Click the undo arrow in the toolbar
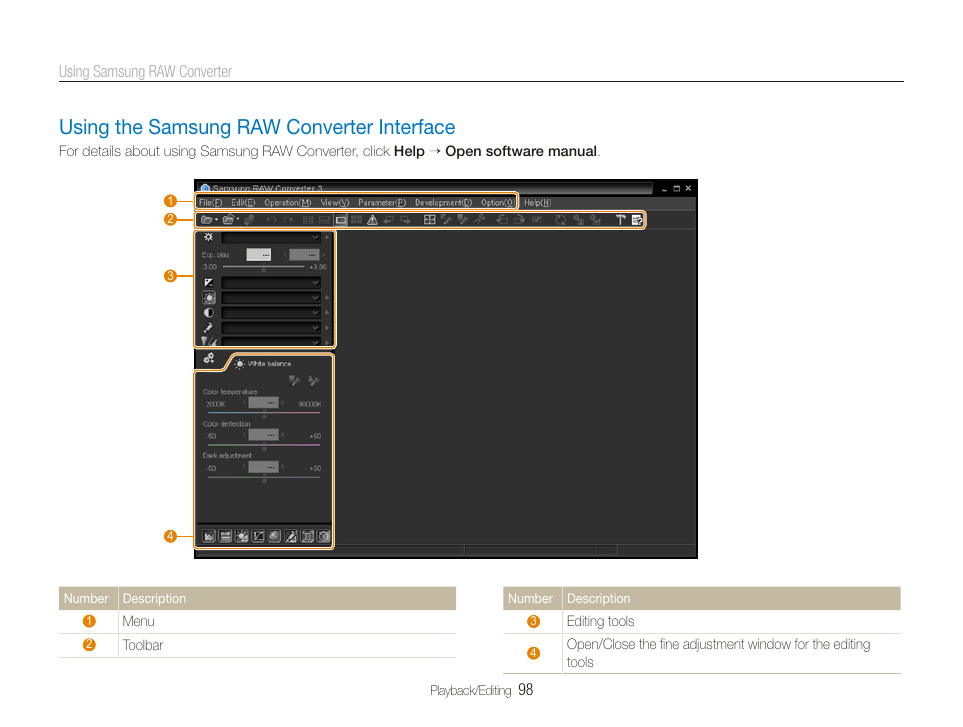 click(271, 220)
